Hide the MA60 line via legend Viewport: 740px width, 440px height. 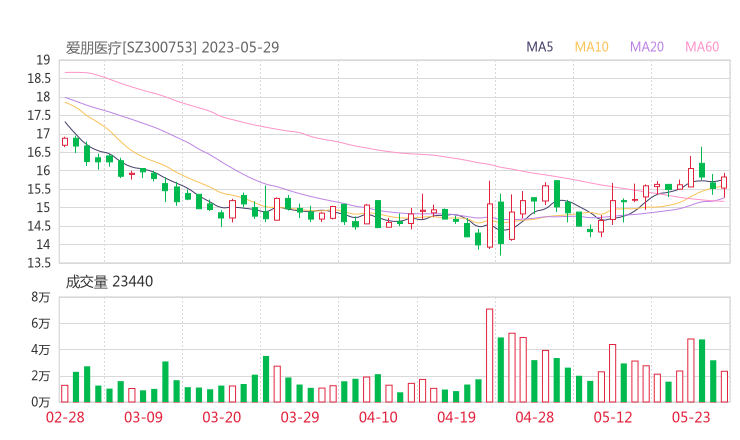(x=702, y=46)
